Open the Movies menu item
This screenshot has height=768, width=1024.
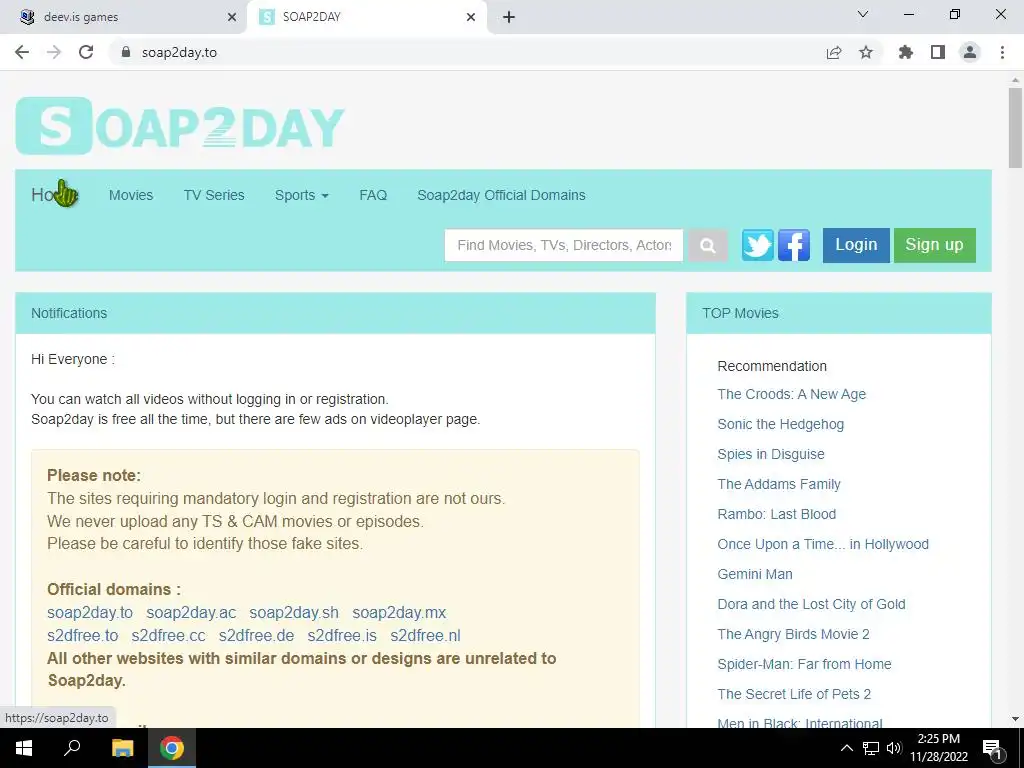click(x=131, y=195)
